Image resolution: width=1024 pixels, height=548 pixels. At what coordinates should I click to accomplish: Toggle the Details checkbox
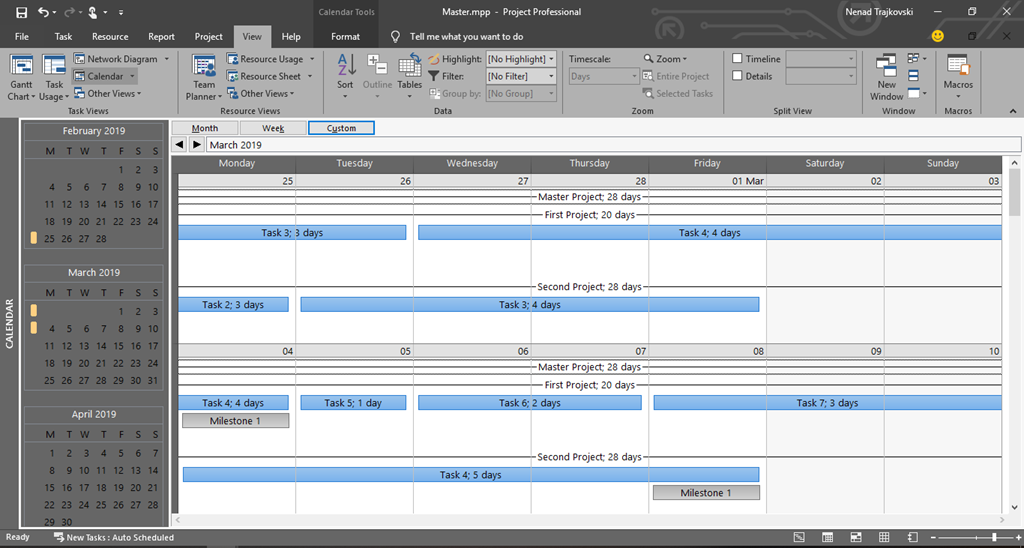738,76
